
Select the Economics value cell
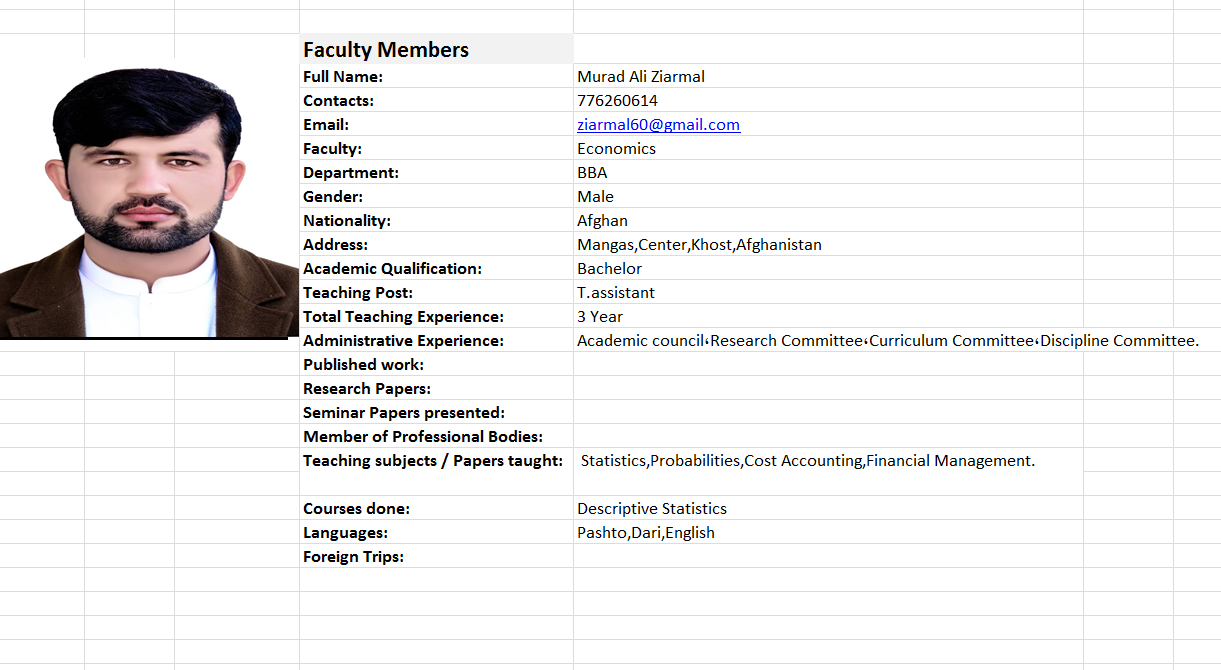coord(828,148)
